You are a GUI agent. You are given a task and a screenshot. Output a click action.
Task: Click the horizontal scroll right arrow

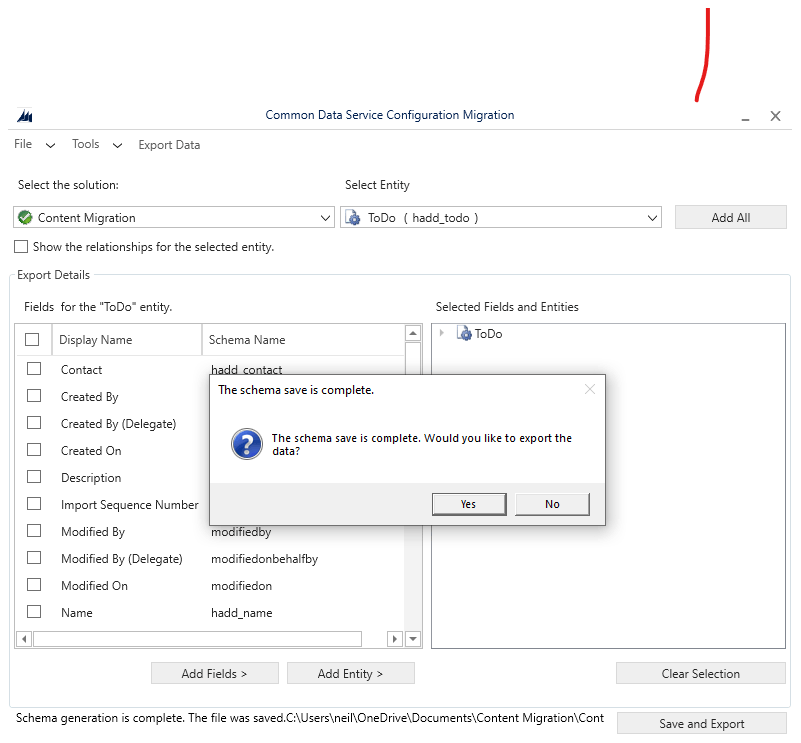coord(394,639)
